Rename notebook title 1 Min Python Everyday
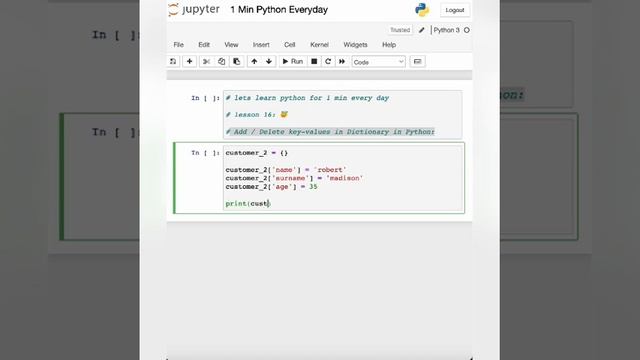The width and height of the screenshot is (640, 360). pyautogui.click(x=279, y=10)
